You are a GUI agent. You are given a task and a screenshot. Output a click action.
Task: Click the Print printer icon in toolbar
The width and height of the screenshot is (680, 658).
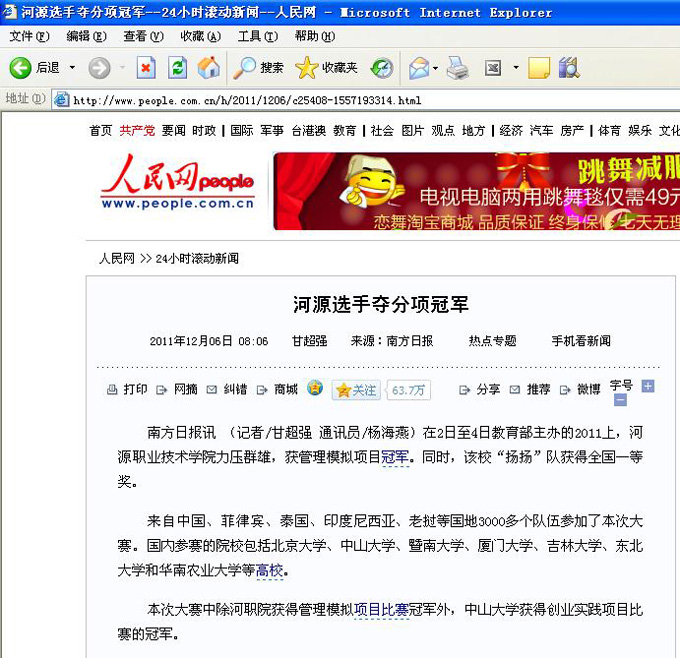[x=457, y=68]
